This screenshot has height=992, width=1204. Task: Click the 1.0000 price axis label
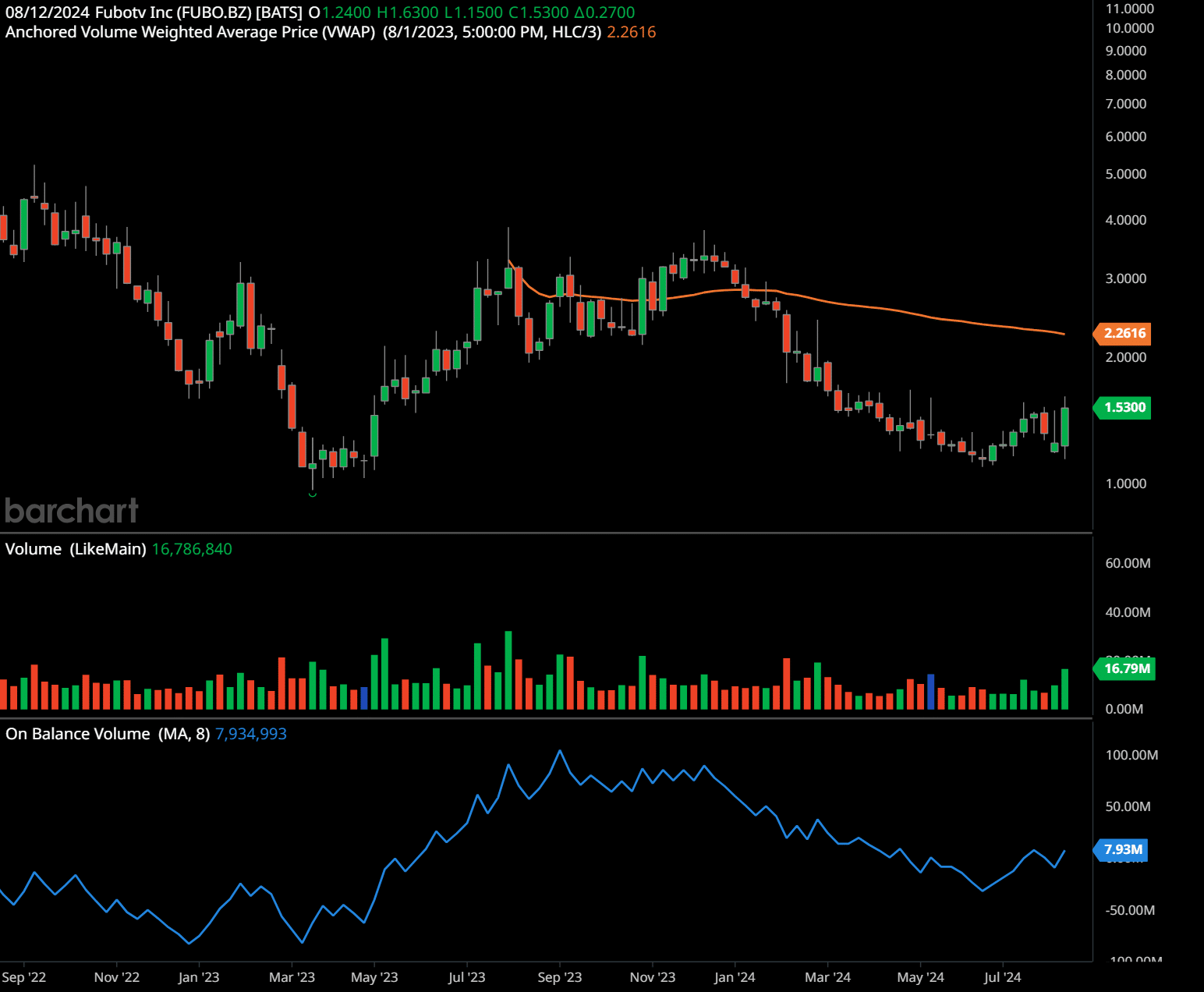point(1126,484)
